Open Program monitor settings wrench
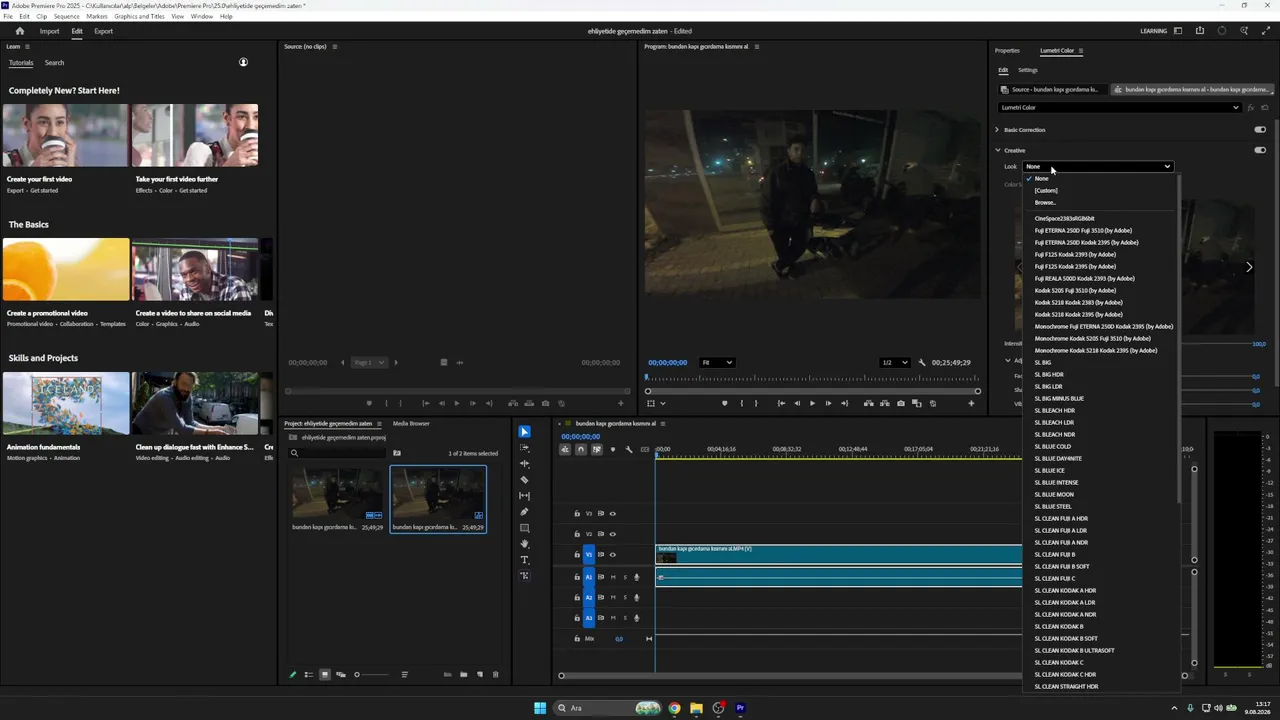1280x720 pixels. 922,362
